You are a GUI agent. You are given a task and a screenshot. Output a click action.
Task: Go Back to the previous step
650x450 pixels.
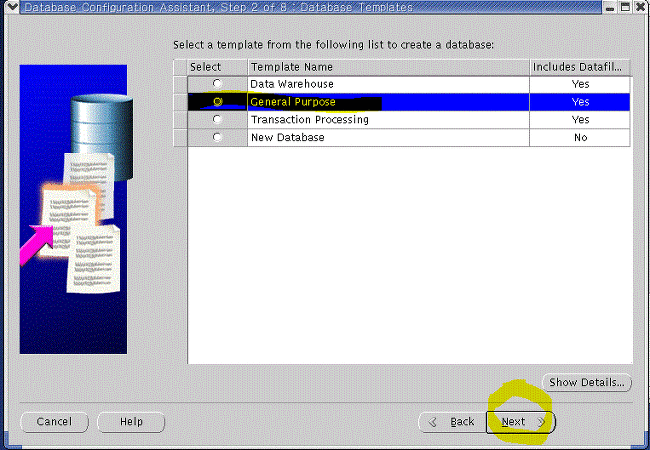452,422
